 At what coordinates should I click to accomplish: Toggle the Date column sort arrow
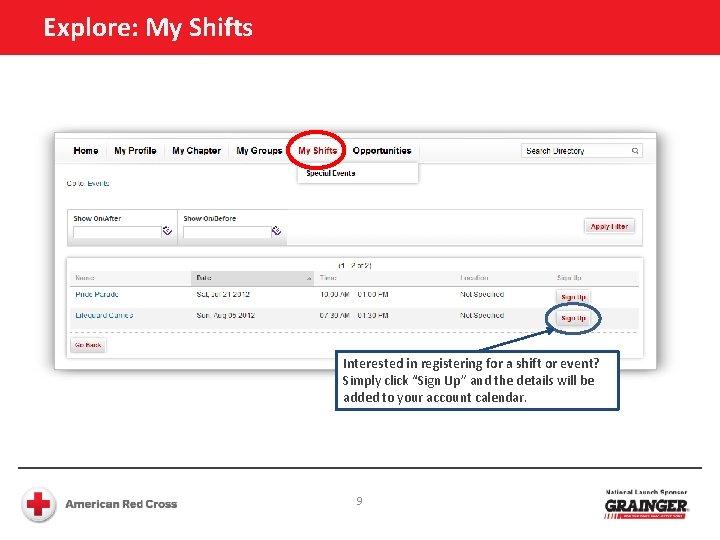click(x=309, y=278)
